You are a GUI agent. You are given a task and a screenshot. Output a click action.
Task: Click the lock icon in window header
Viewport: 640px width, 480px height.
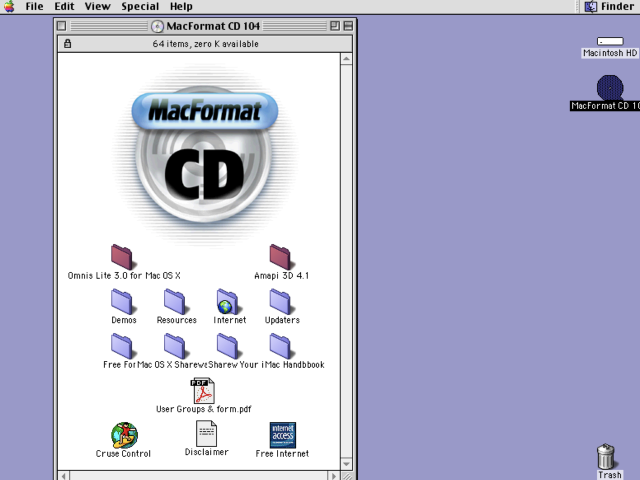68,44
